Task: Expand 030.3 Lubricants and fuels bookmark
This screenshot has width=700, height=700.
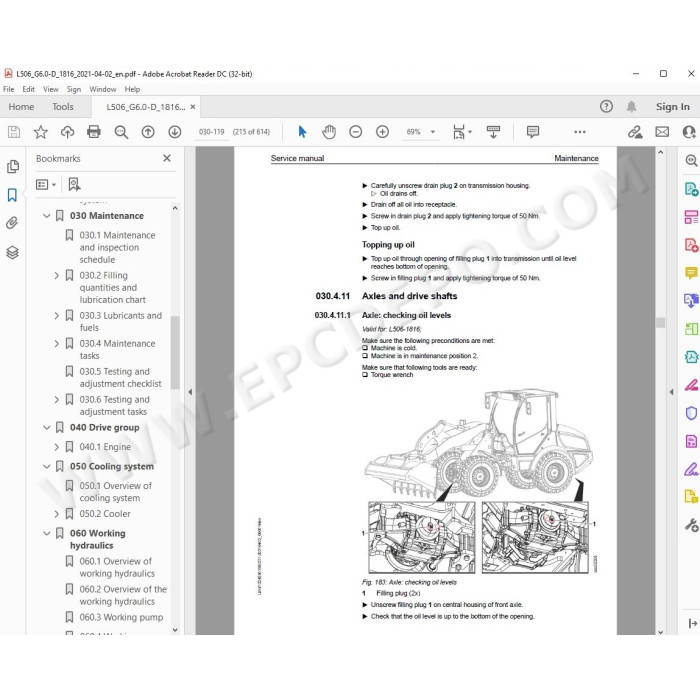Action: point(56,316)
